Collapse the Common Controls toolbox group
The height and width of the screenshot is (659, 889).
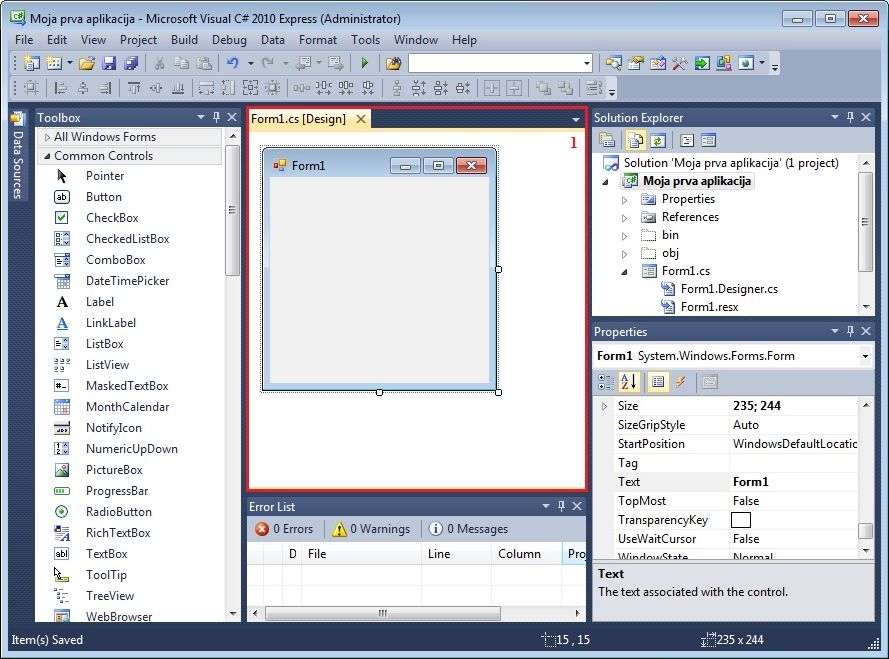[x=47, y=156]
